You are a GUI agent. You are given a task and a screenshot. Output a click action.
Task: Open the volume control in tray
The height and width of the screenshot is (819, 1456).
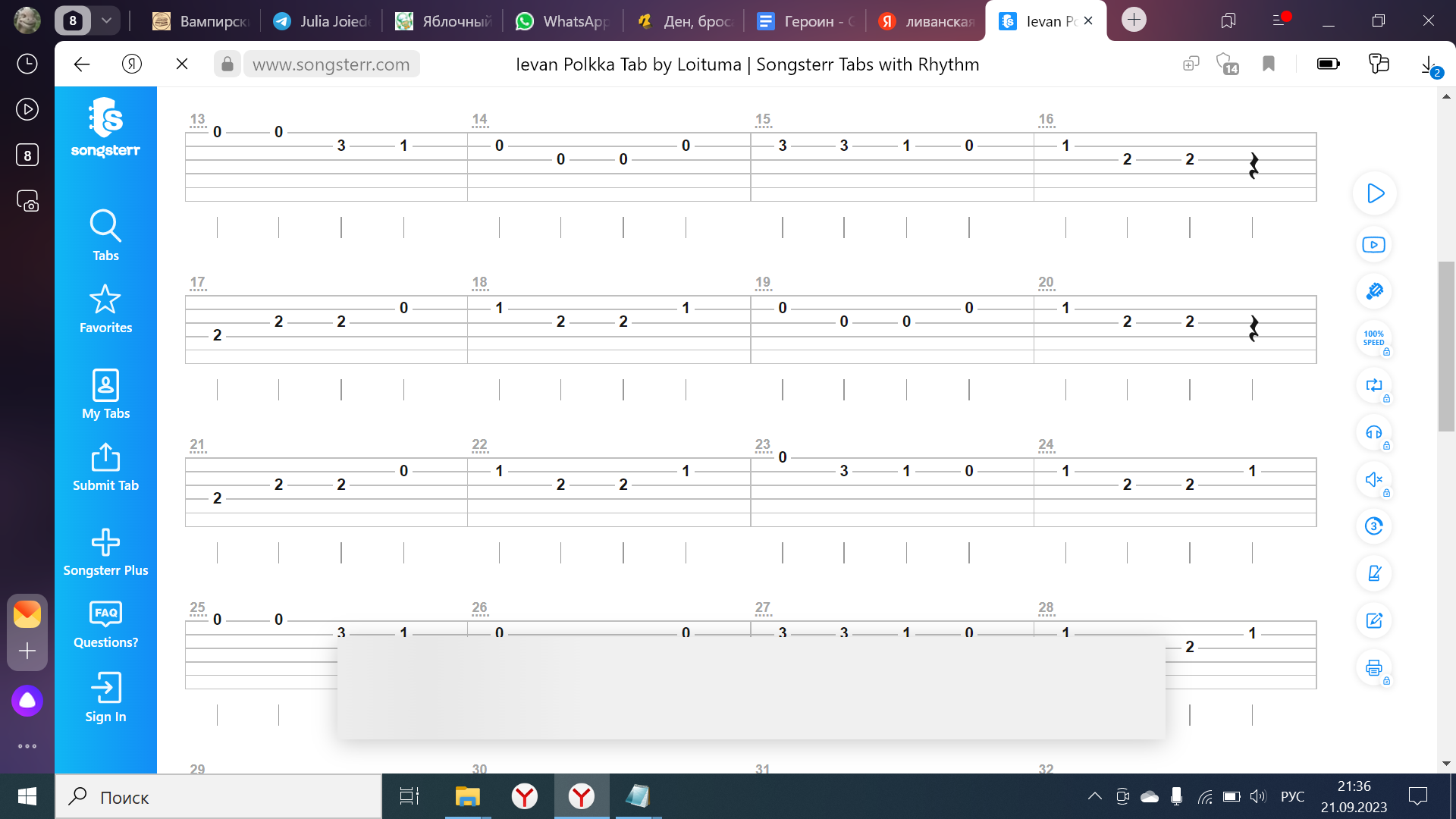coord(1258,796)
